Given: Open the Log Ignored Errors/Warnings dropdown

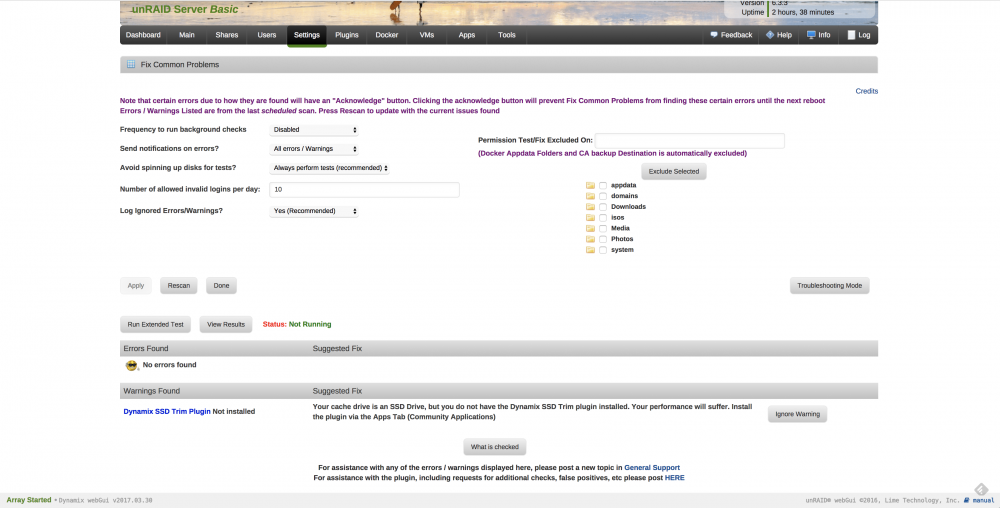Looking at the screenshot, I should tap(314, 211).
